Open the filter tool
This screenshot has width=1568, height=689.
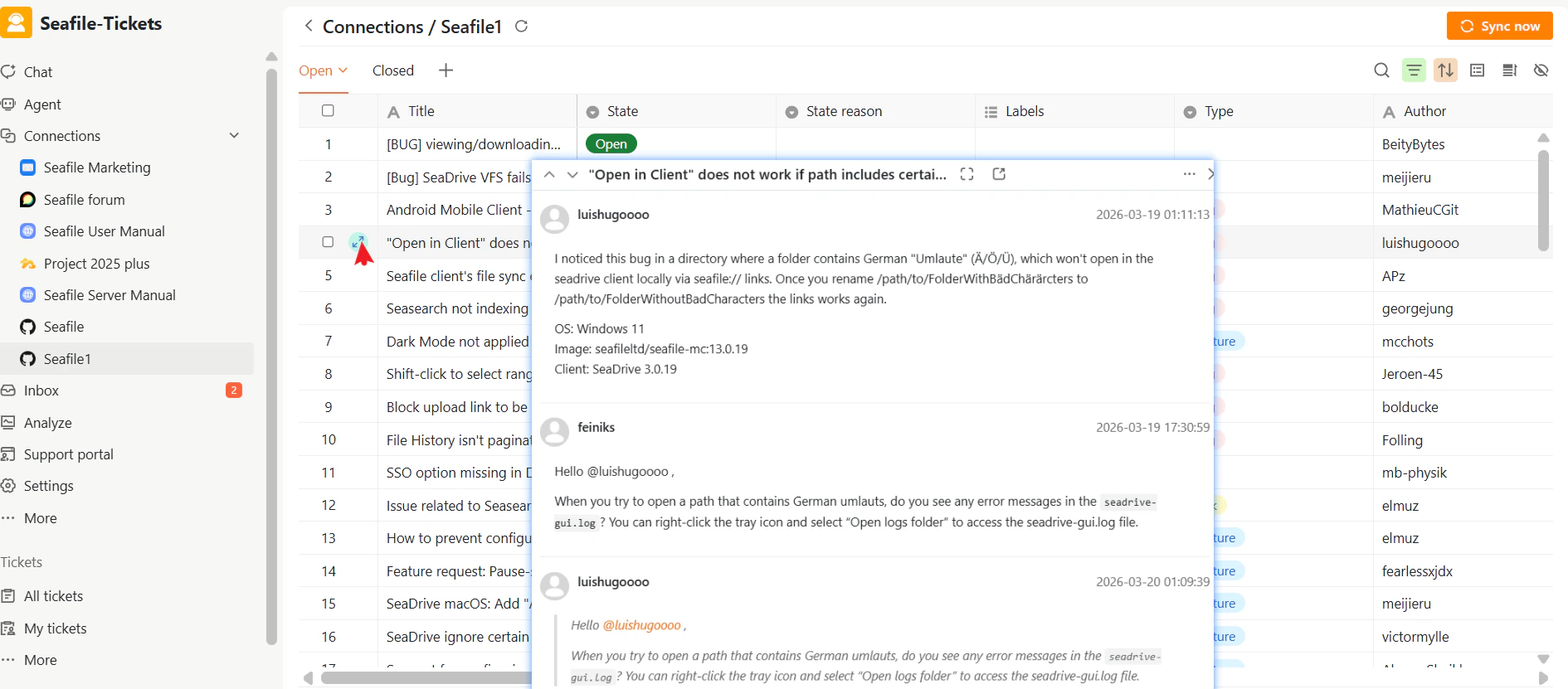tap(1414, 70)
